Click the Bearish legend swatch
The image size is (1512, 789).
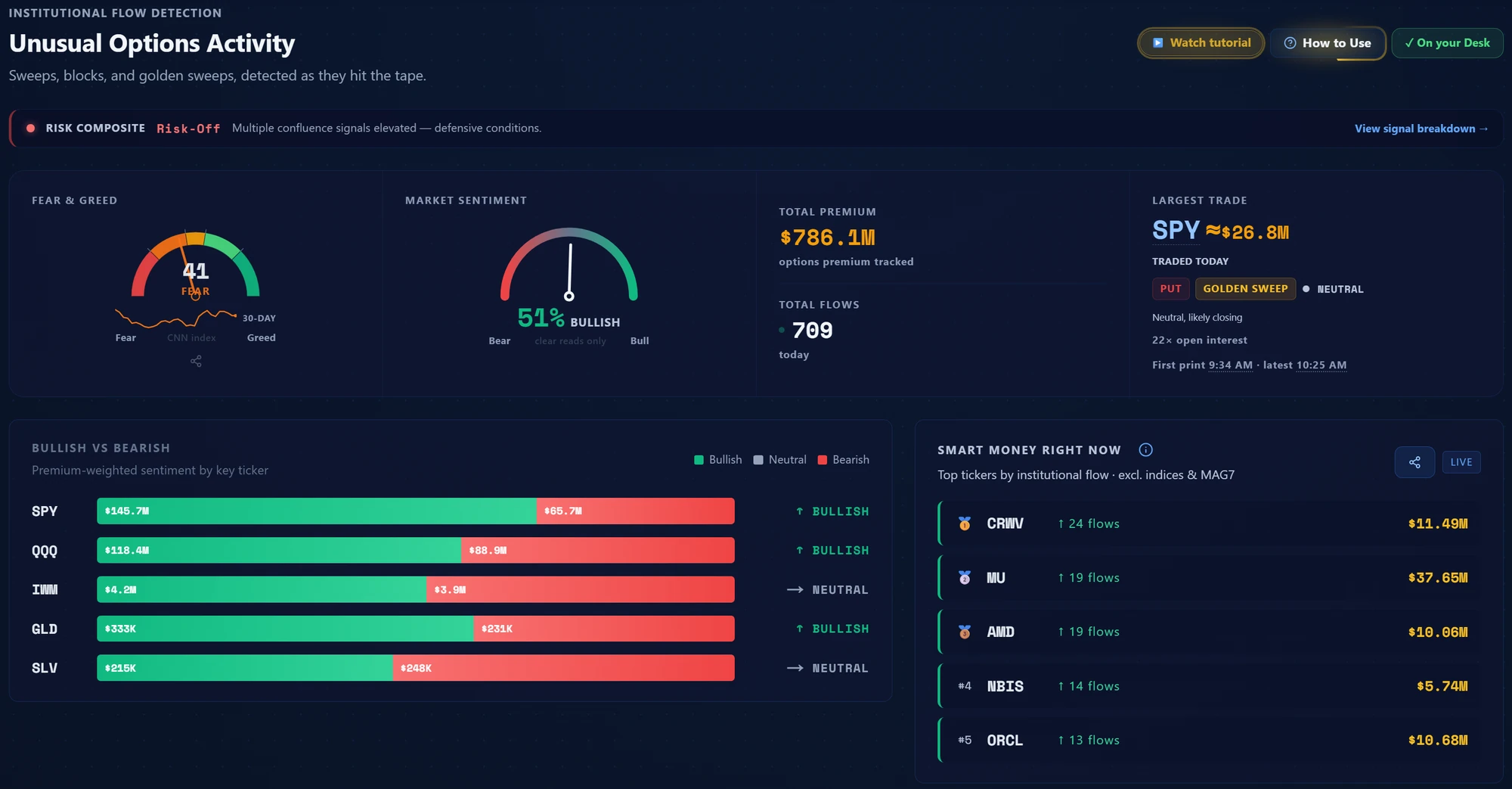click(x=823, y=460)
